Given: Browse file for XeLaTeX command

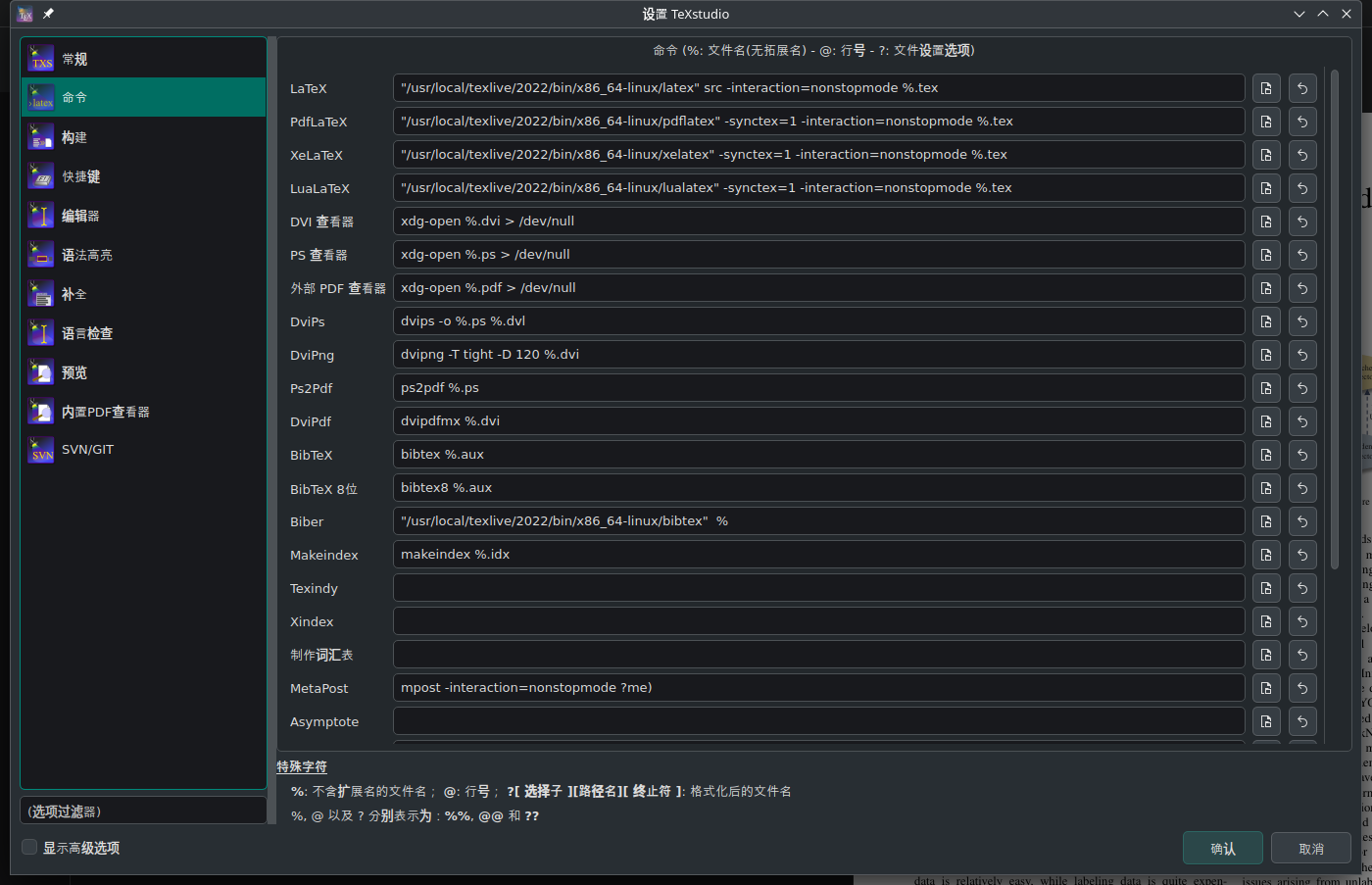Looking at the screenshot, I should (1266, 155).
